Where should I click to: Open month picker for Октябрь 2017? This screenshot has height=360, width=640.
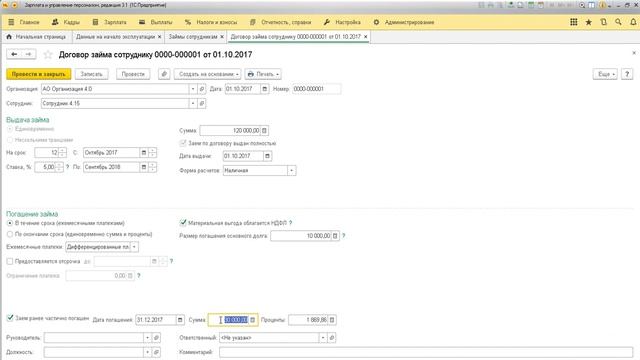[144, 153]
